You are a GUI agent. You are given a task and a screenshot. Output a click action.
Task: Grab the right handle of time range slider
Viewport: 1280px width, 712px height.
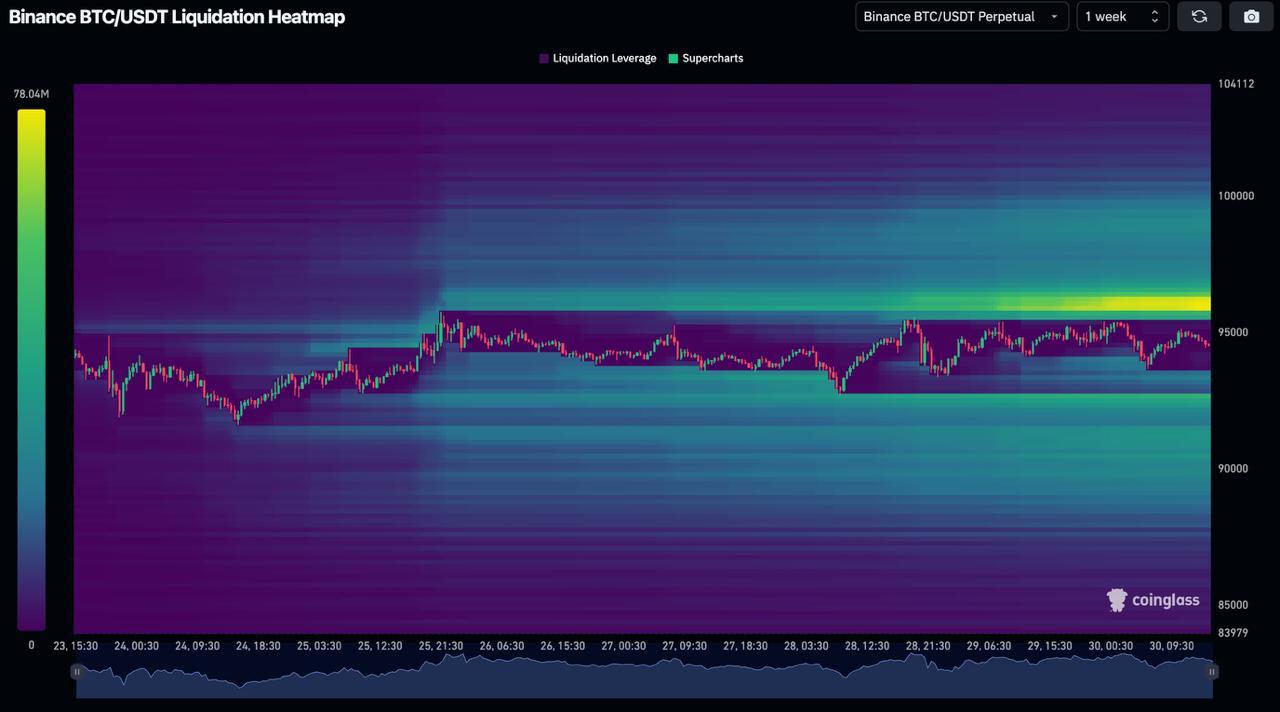(1212, 672)
